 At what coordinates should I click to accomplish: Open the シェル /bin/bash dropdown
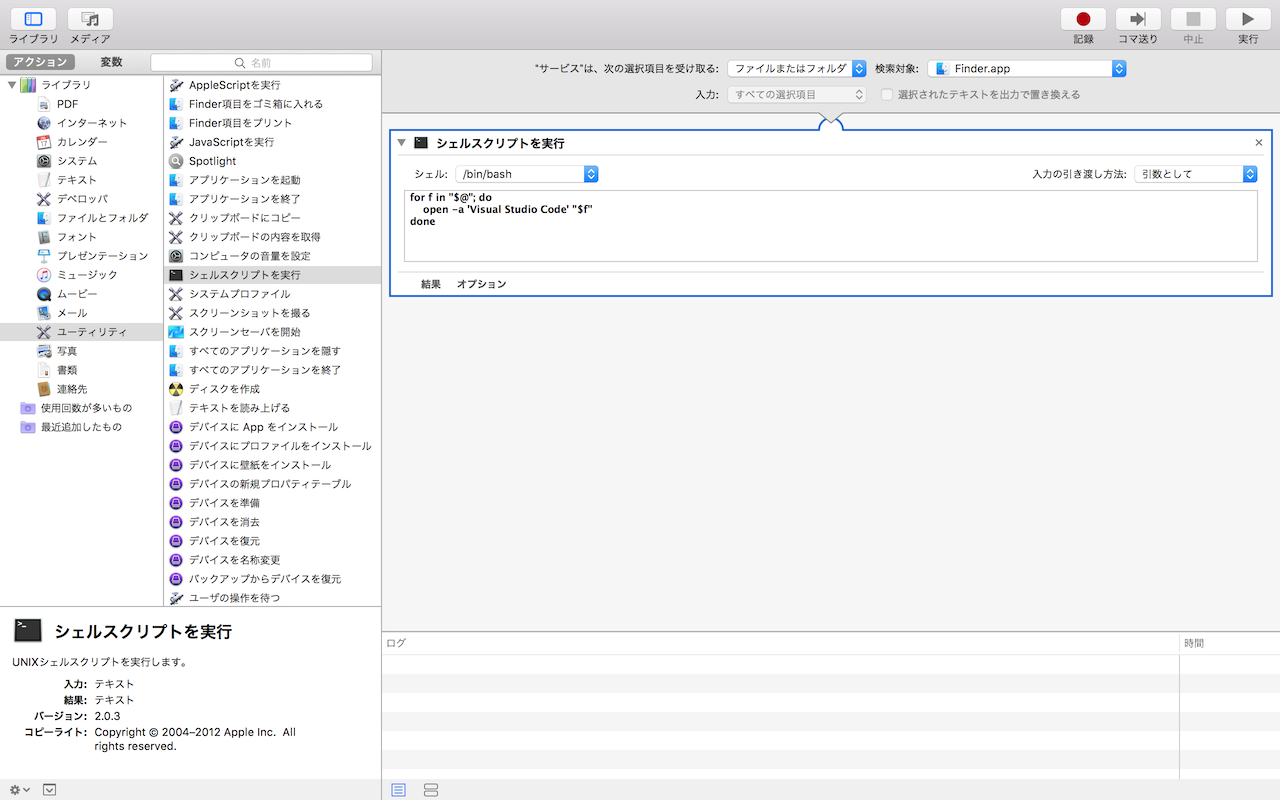click(526, 174)
